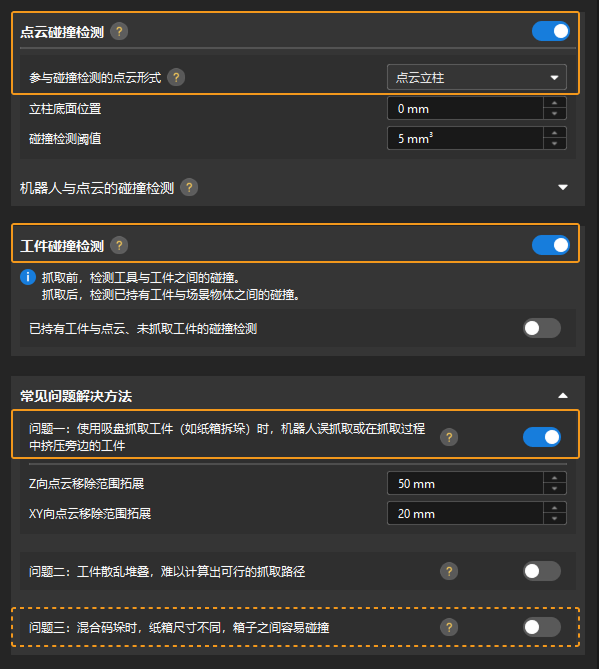Open help icon for 问题三
Screen dimensions: 599x669
point(449,627)
